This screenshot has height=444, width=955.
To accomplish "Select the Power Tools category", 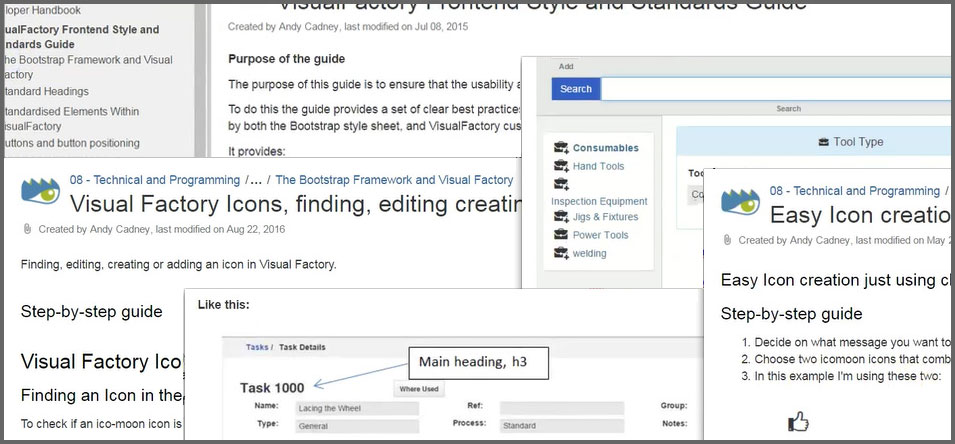I will 600,234.
